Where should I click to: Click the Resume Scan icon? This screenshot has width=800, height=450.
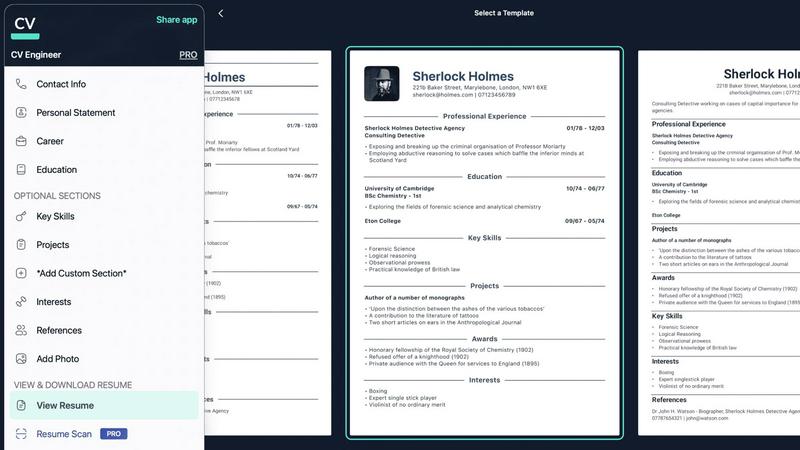(x=21, y=434)
